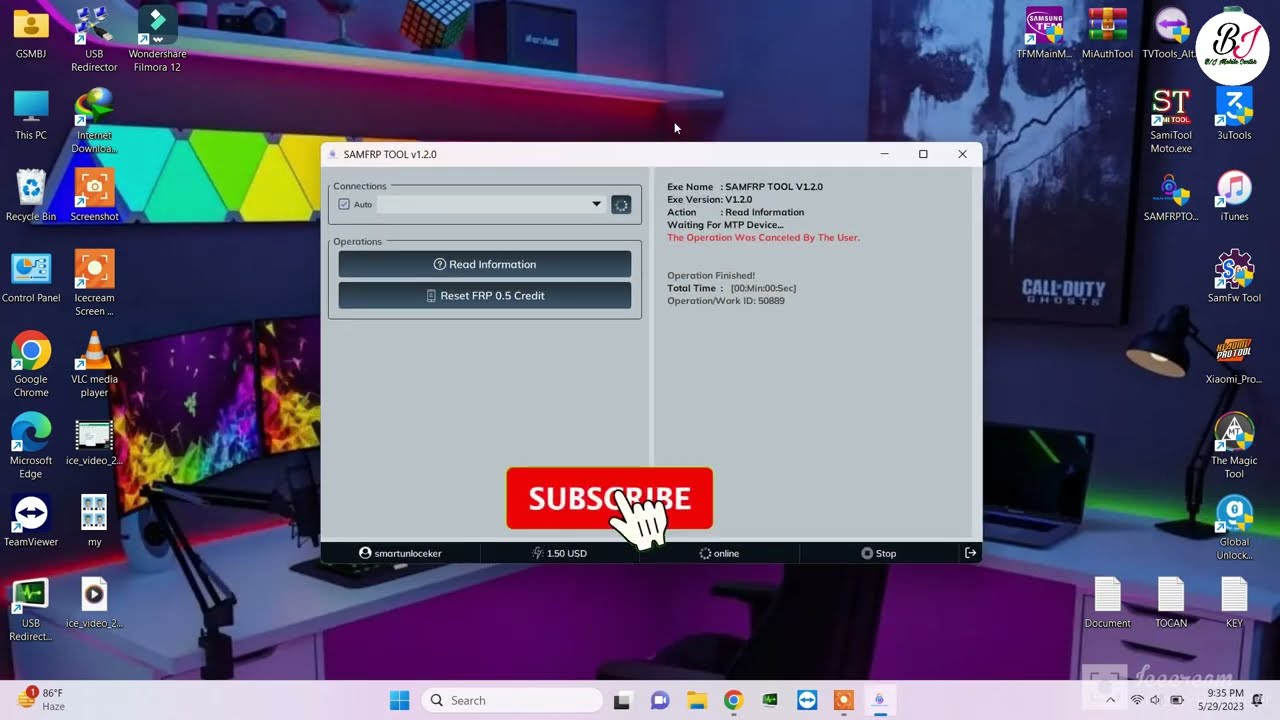Click the 1.50 USD credit balance
The width and height of the screenshot is (1280, 720).
[x=560, y=553]
